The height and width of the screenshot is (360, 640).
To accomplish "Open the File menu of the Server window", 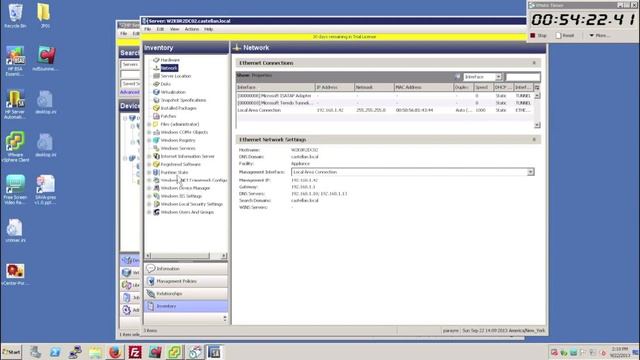I will (x=147, y=29).
